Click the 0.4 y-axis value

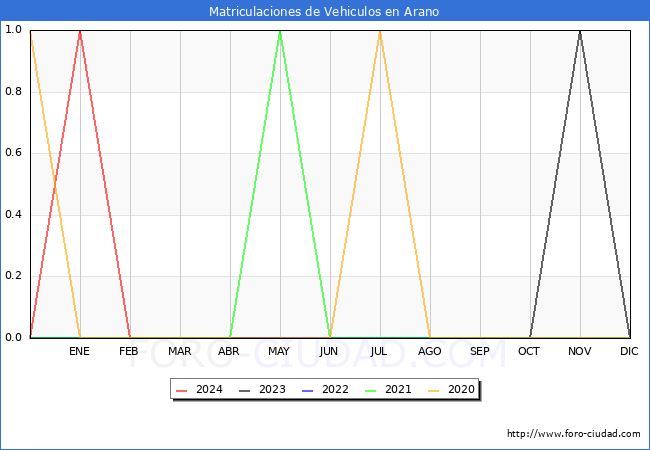click(x=13, y=215)
